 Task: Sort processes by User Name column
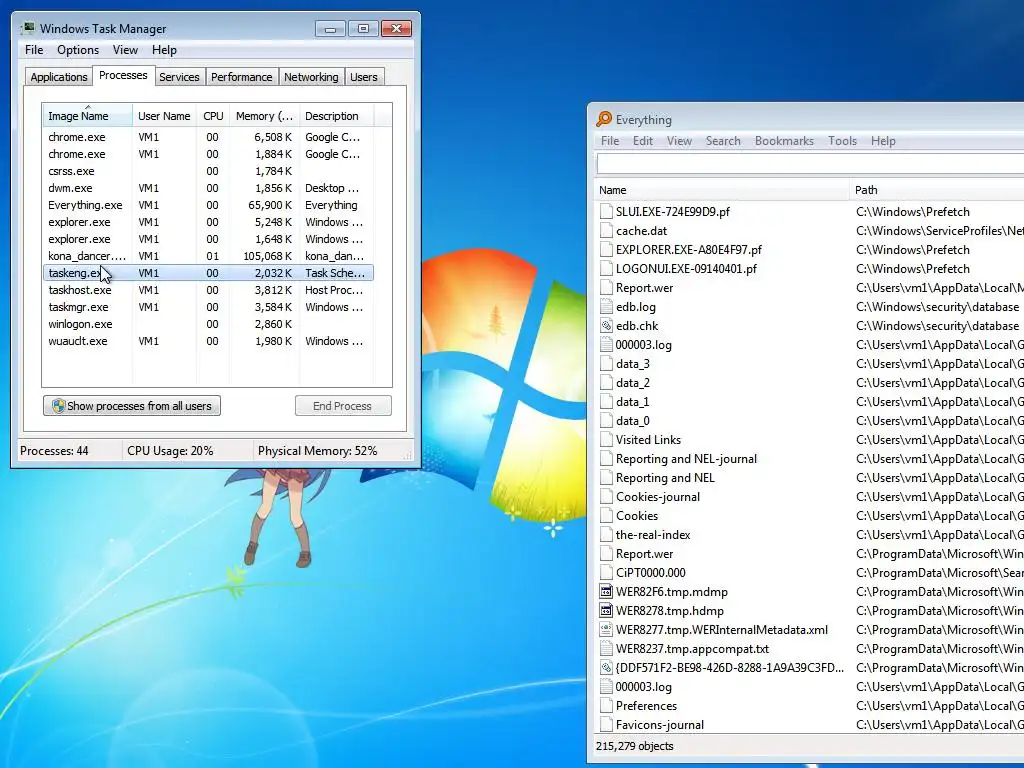pos(165,116)
